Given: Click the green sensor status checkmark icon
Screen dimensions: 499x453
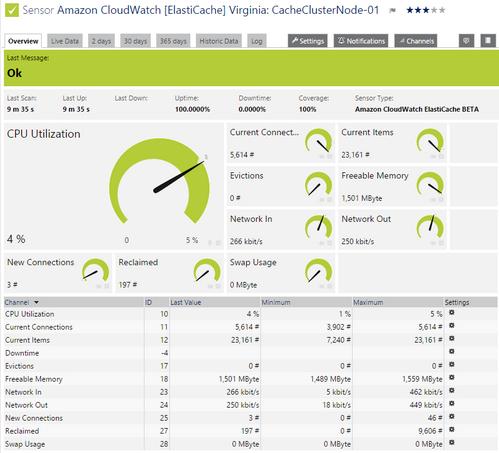Looking at the screenshot, I should [x=12, y=10].
